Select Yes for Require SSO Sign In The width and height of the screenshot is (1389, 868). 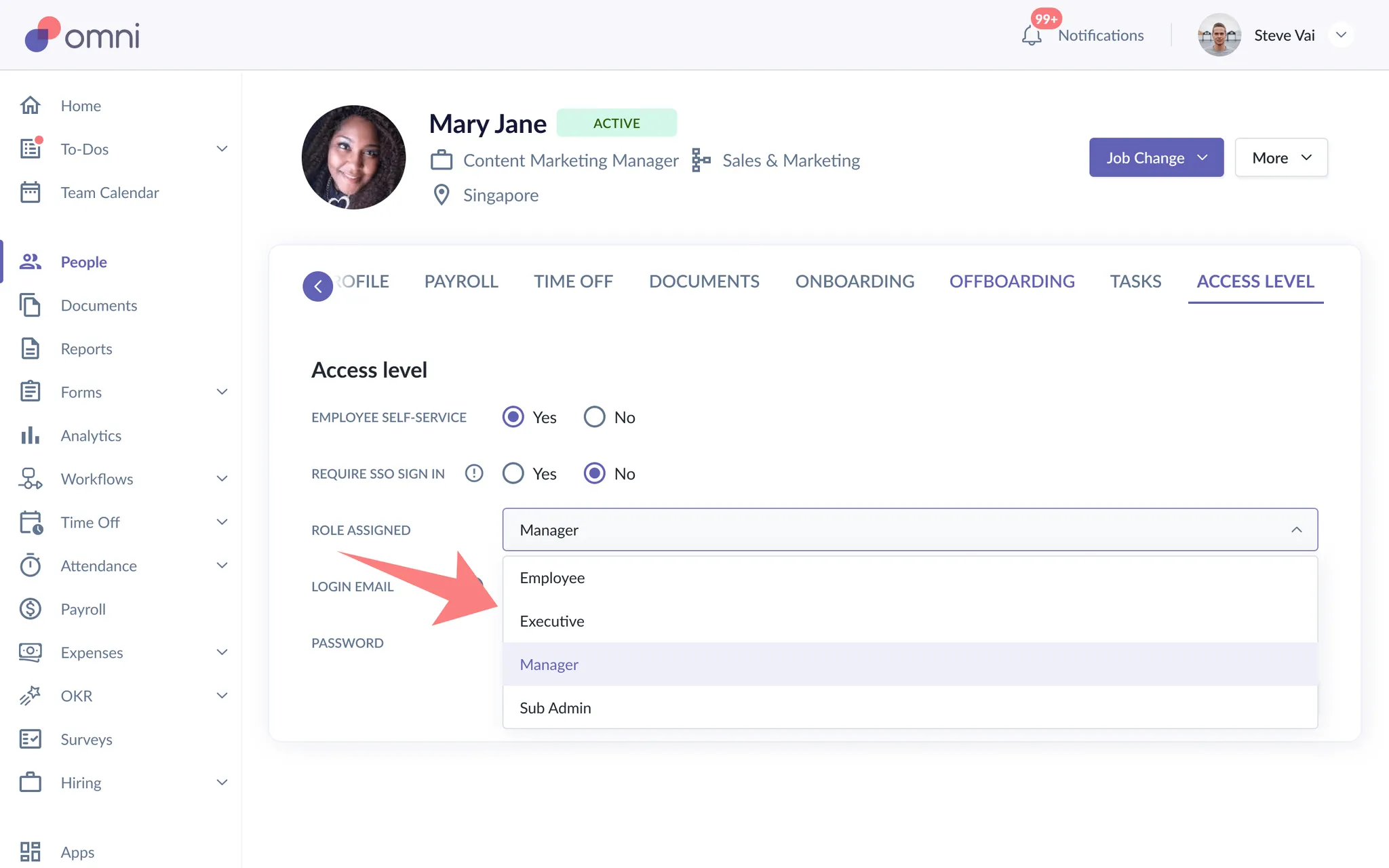coord(513,473)
